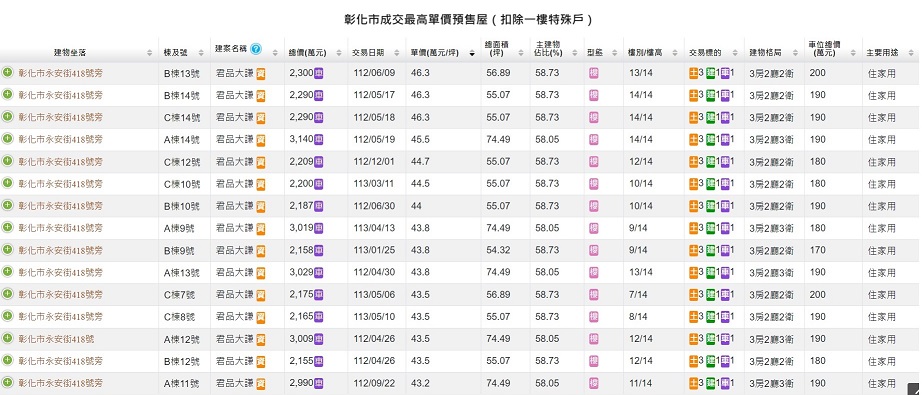Expand the A棟14號 row with the green plus icon
922x395 pixels.
click(7, 139)
